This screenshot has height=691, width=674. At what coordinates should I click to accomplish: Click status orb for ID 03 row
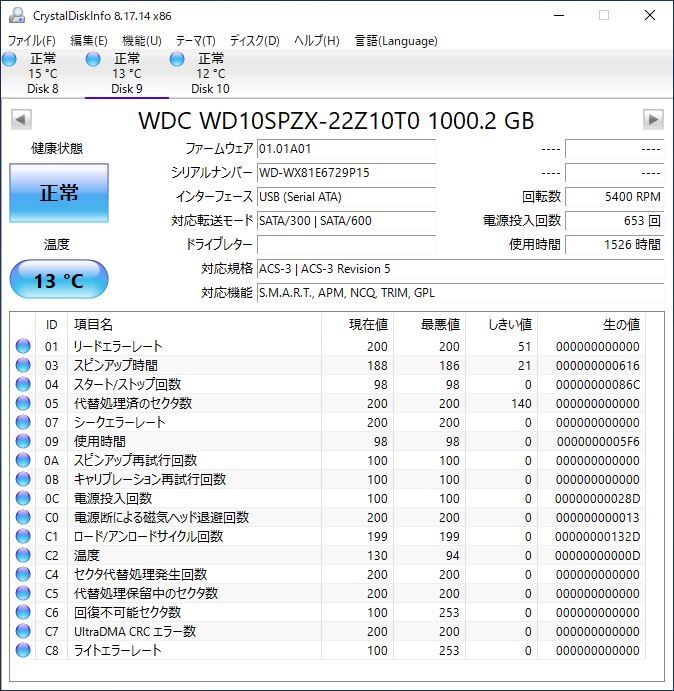(x=23, y=365)
